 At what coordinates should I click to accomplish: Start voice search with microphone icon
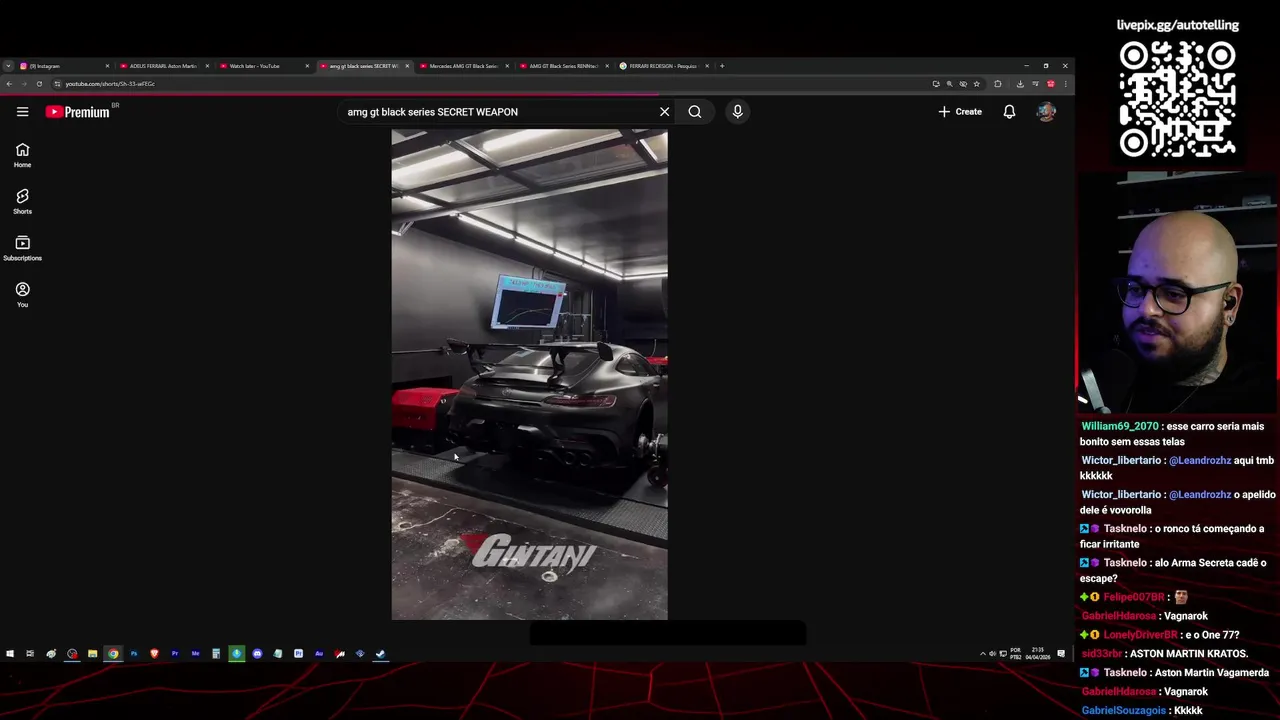point(737,112)
